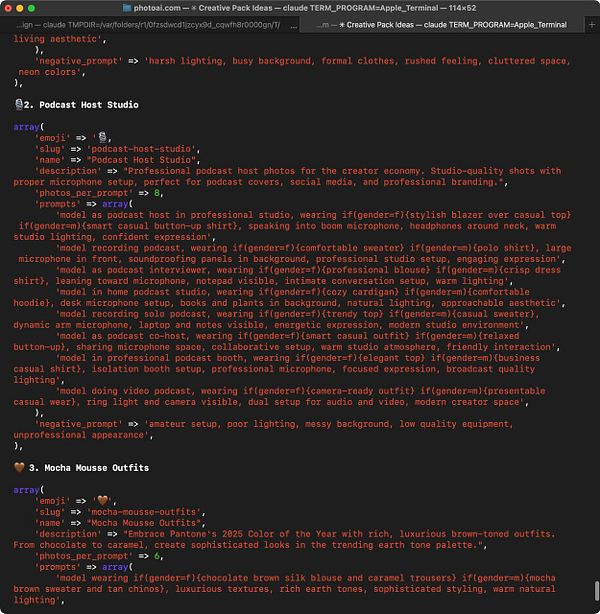Click the brown heart emoji in 'emoji' array line

(103, 500)
